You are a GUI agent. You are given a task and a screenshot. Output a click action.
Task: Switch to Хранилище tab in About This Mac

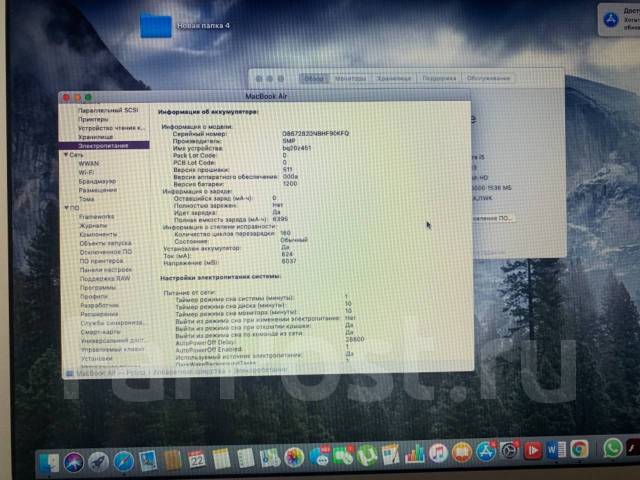(x=394, y=78)
